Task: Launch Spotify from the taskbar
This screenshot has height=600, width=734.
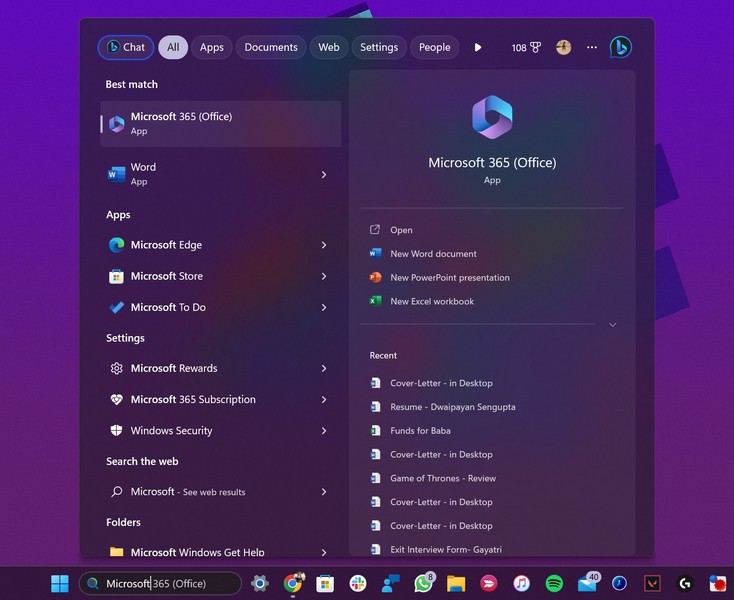Action: [554, 583]
